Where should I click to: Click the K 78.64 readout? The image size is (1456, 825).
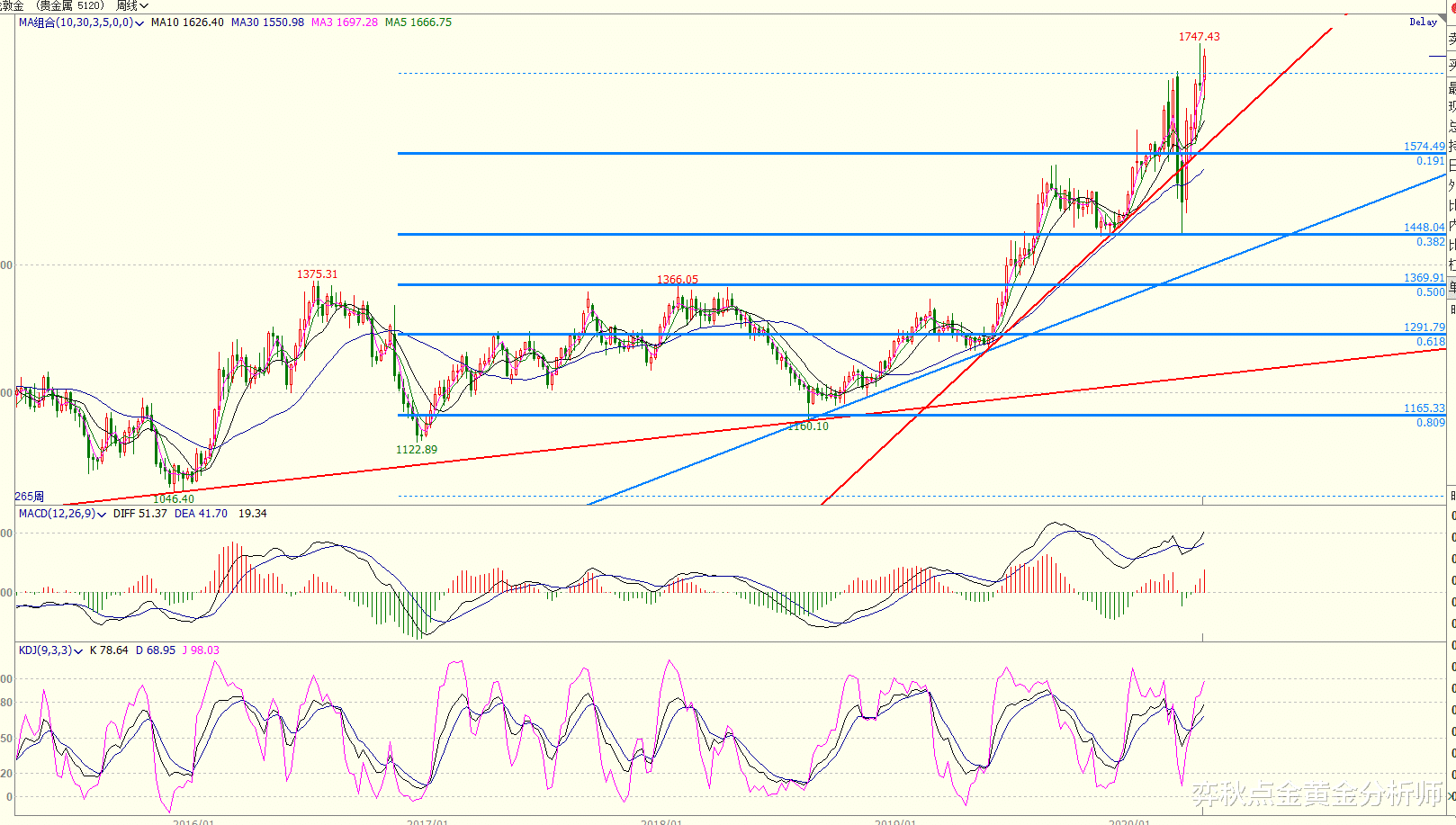109,650
